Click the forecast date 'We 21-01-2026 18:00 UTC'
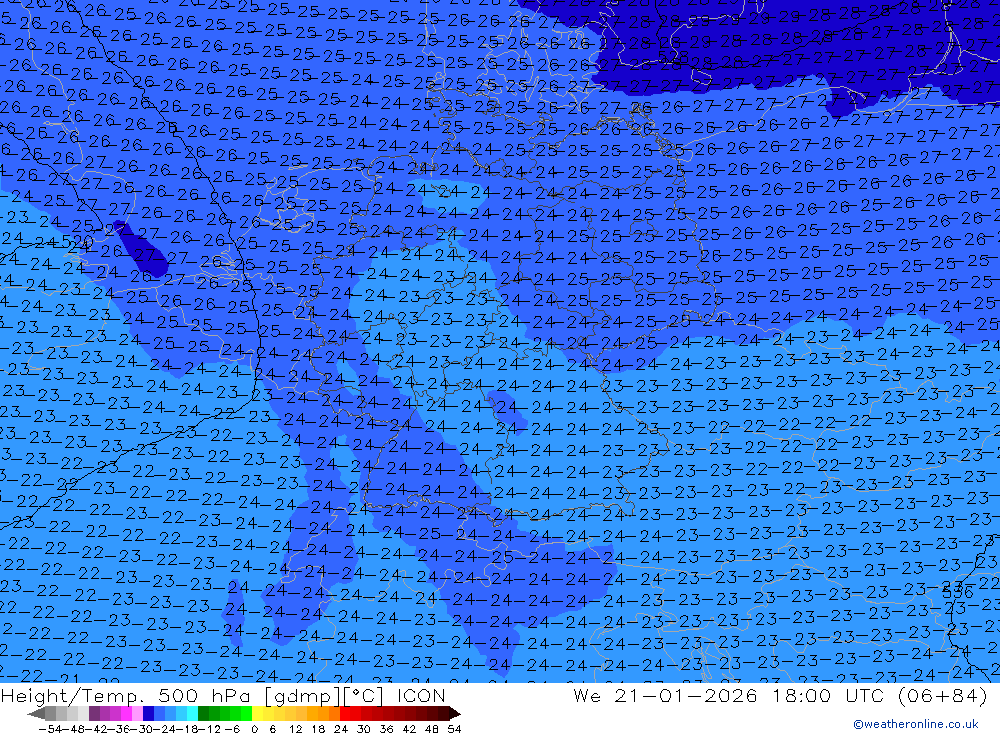1000x733 pixels. click(728, 695)
